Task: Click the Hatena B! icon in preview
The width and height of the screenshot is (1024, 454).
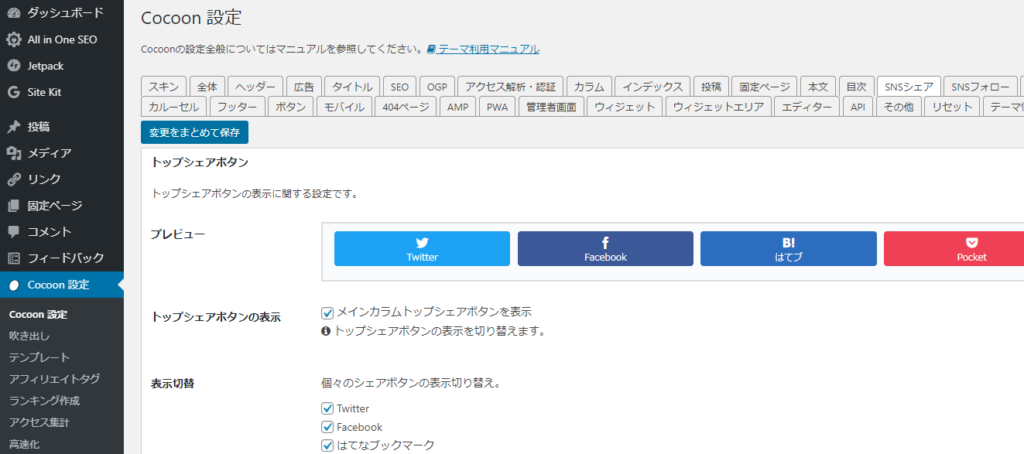Action: tap(788, 244)
